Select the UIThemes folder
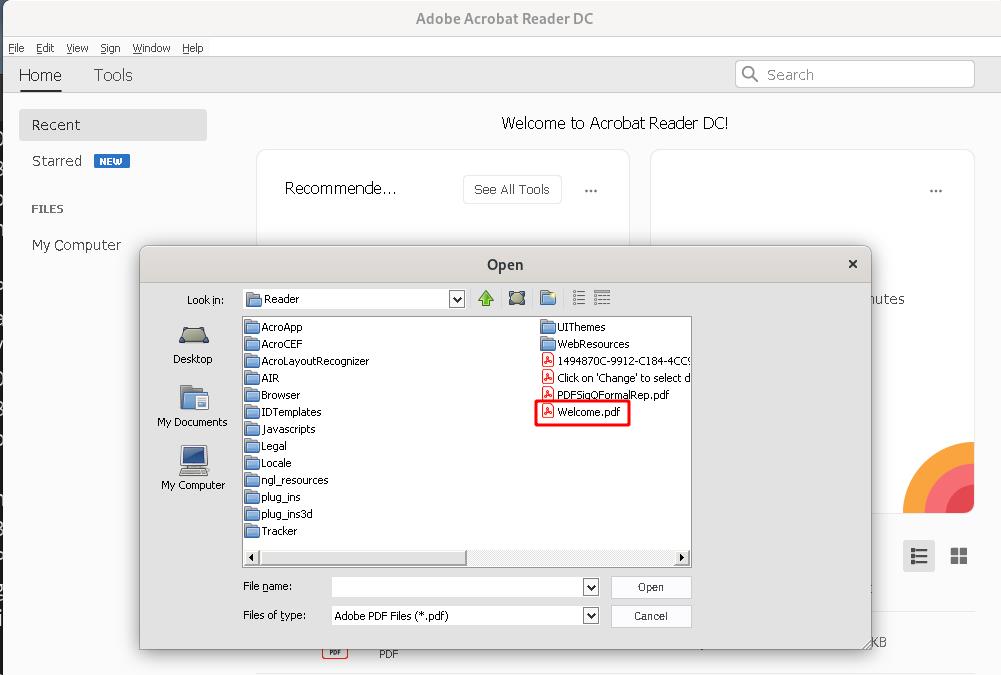Screen dimensions: 1001x675 [x=573, y=327]
